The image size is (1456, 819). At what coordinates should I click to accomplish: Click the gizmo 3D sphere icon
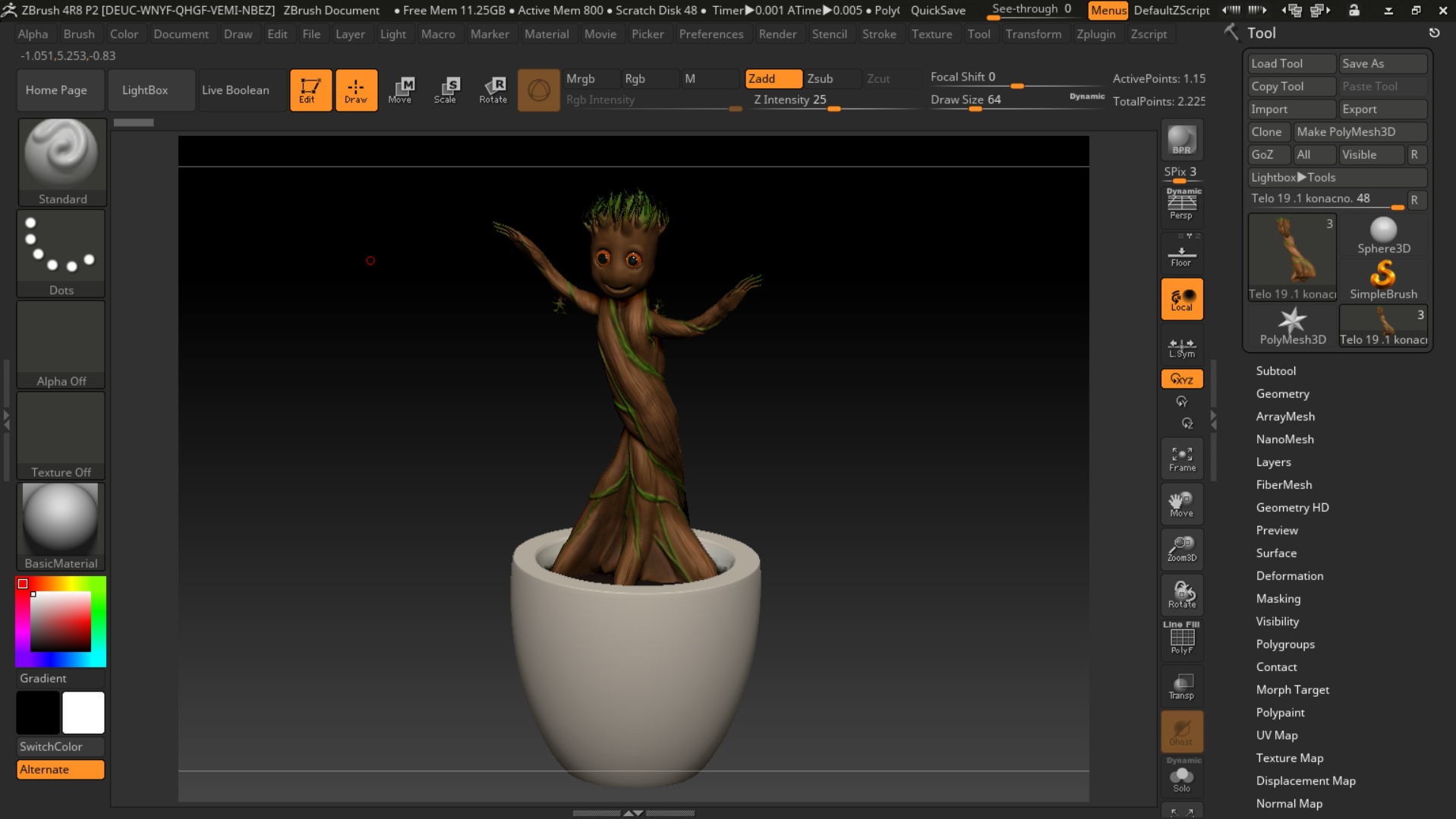tap(538, 90)
